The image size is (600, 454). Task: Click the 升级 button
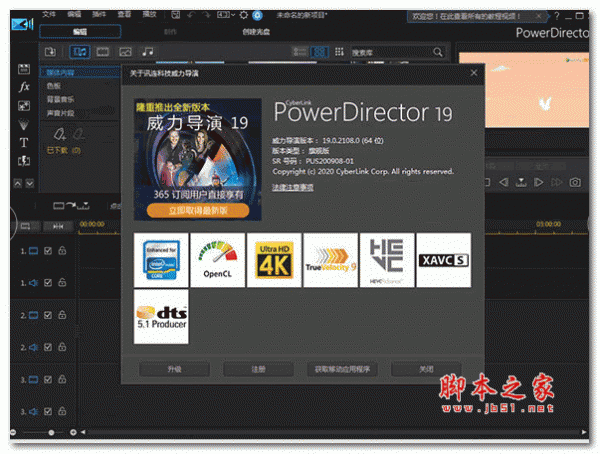tap(175, 369)
